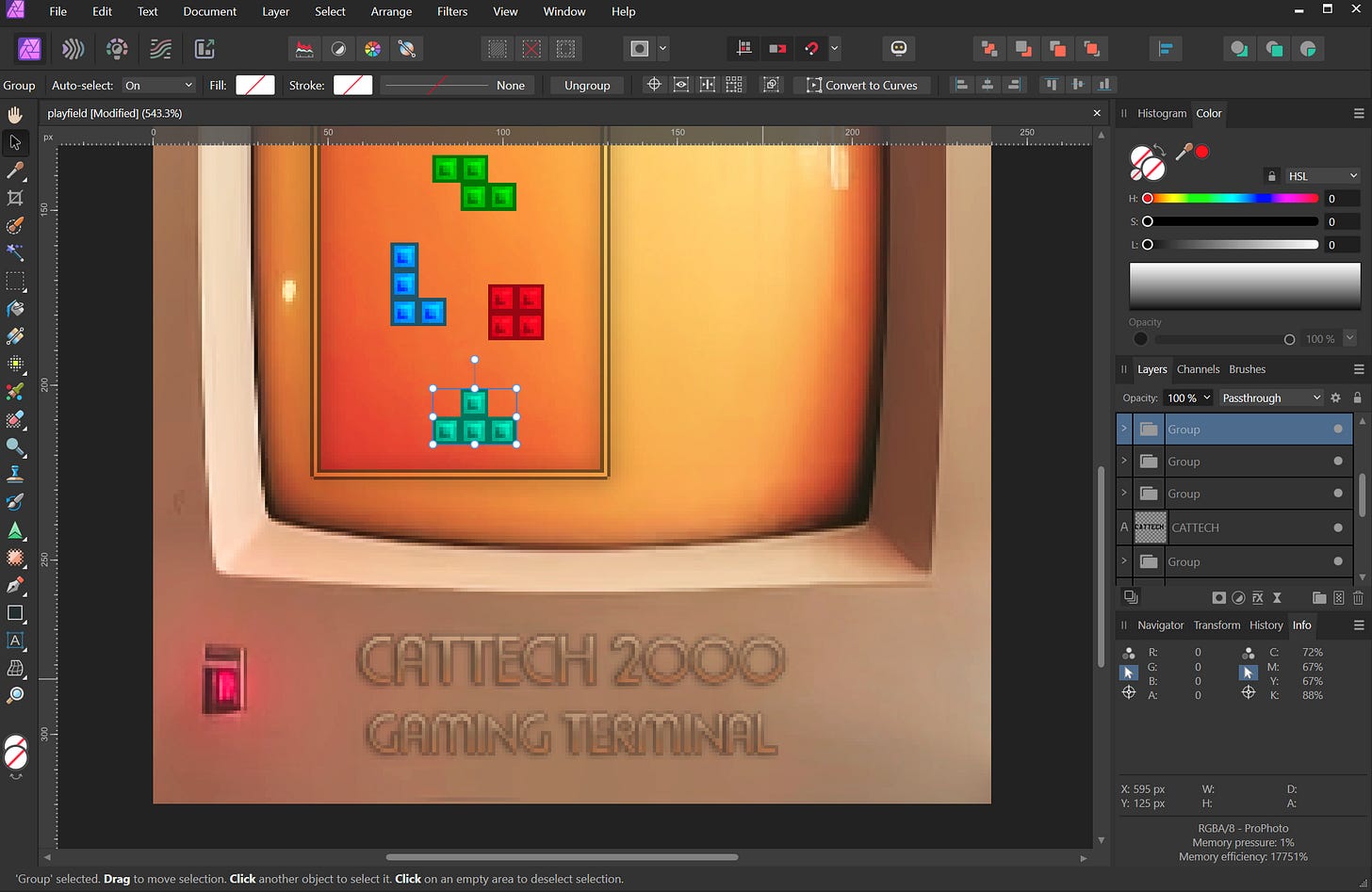The width and height of the screenshot is (1372, 892).
Task: Hide the CATTECH layer
Action: pyautogui.click(x=1337, y=527)
